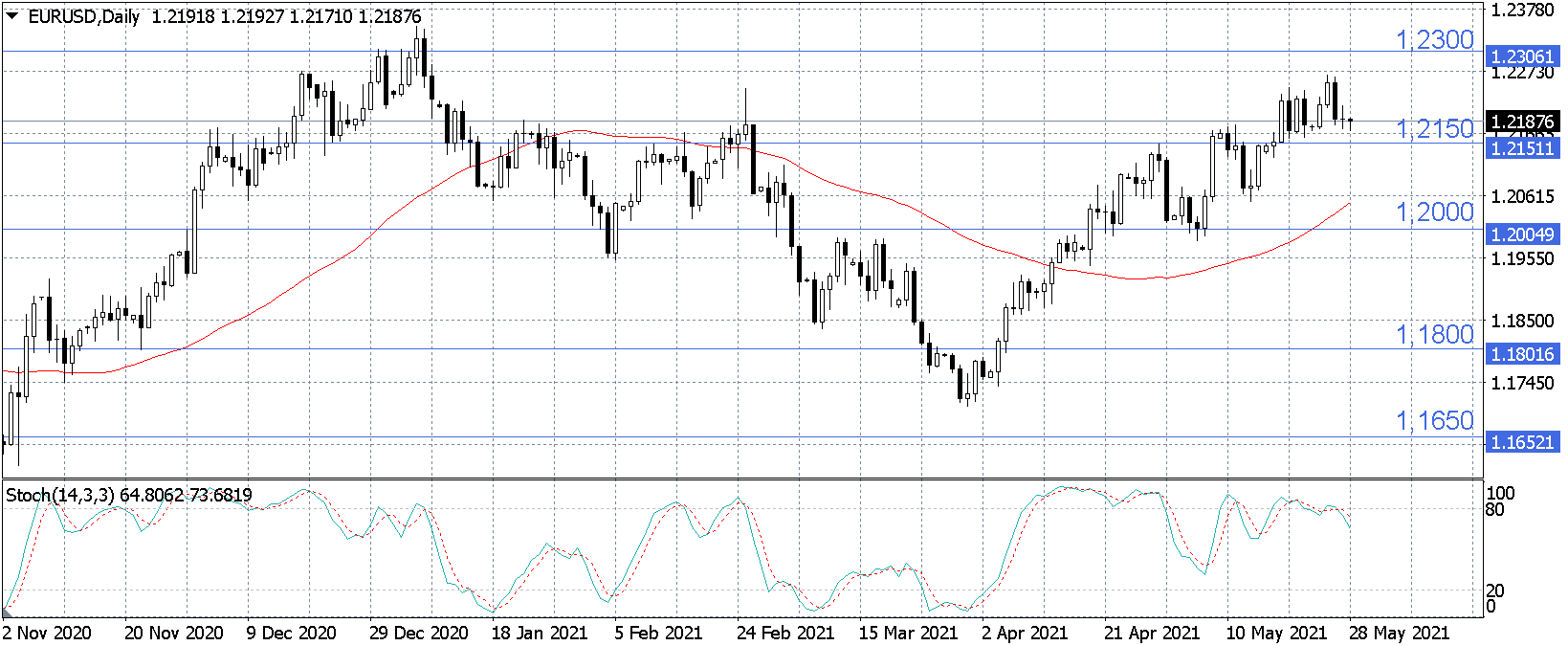Click the 18 Jan 2021 date label

pyautogui.click(x=540, y=633)
